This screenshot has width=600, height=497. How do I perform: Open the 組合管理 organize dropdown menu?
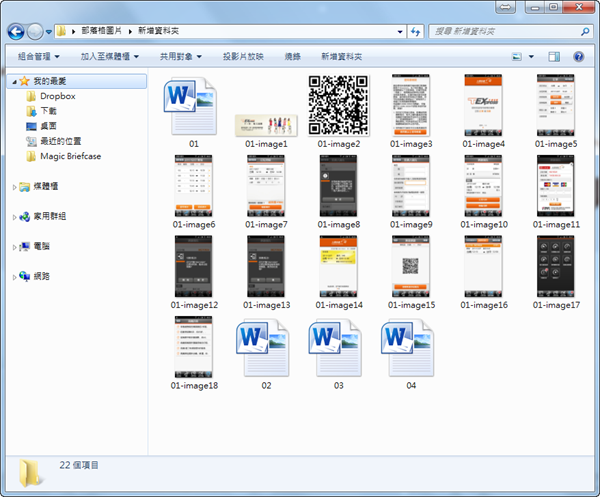pyautogui.click(x=38, y=57)
